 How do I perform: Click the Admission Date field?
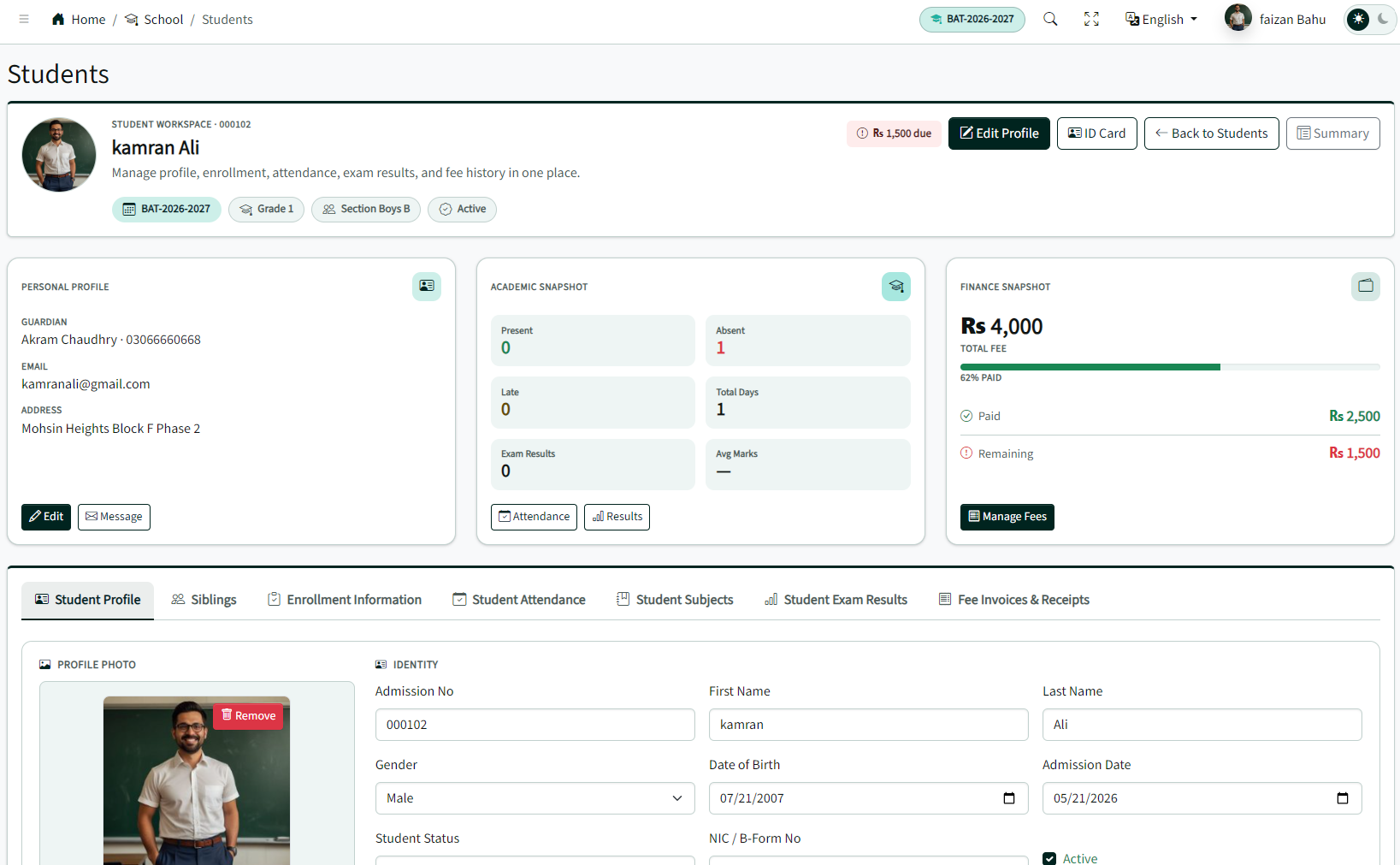coord(1202,798)
